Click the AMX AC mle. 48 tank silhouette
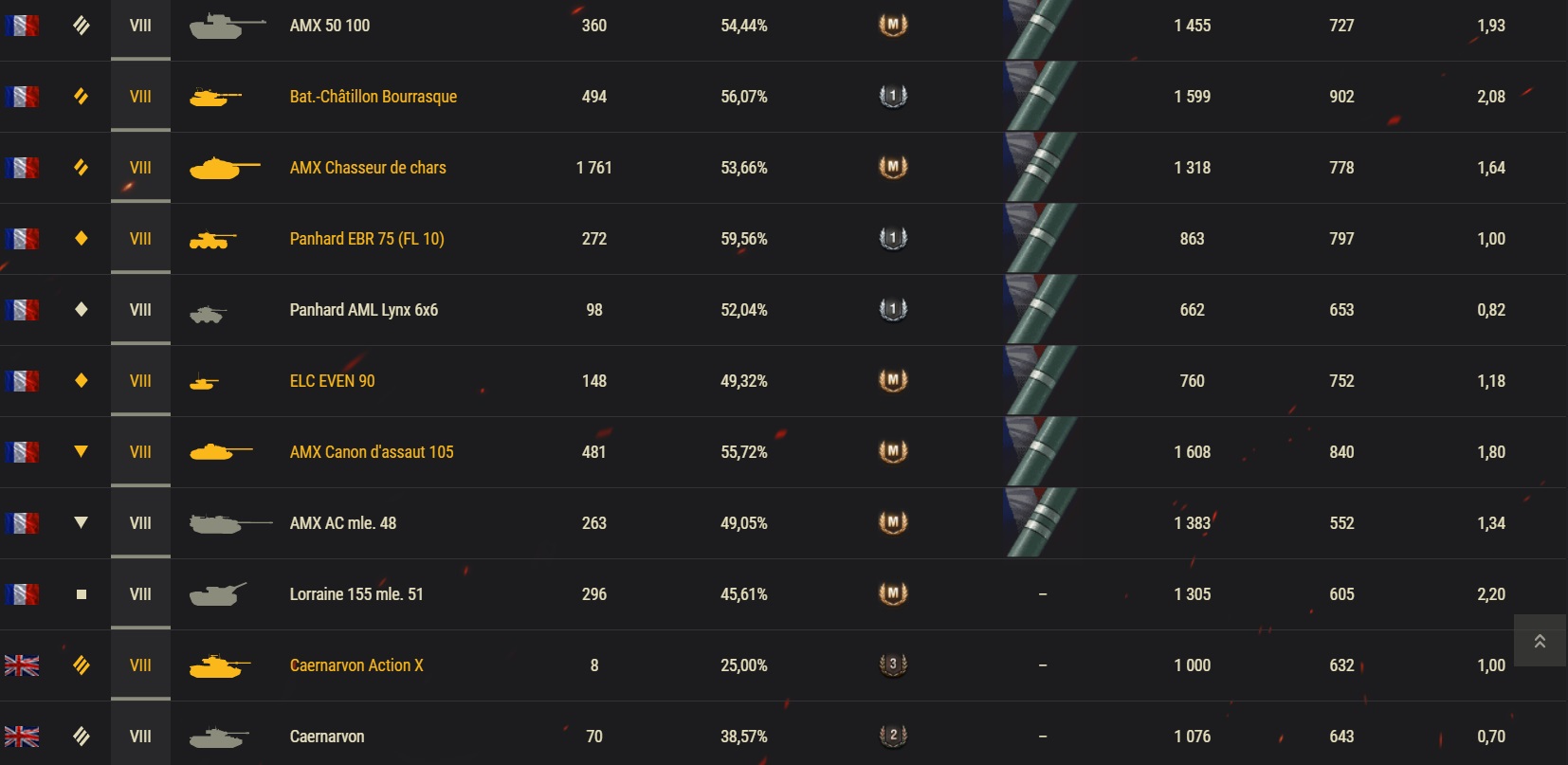The height and width of the screenshot is (765, 1568). 230,523
